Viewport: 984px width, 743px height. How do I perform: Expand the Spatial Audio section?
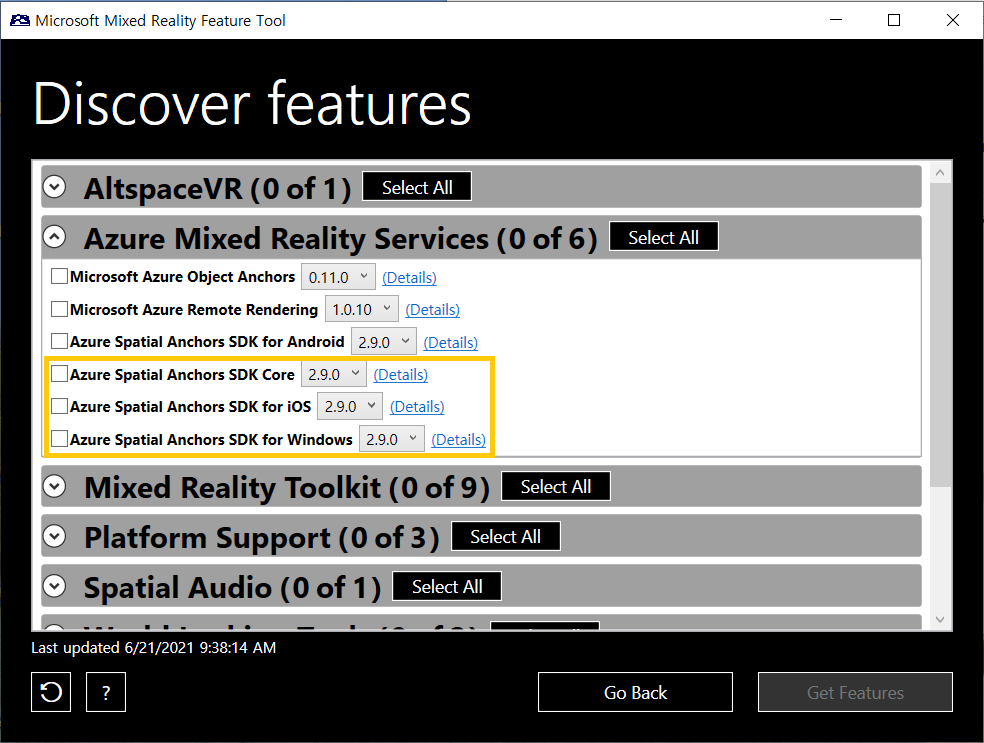click(55, 586)
